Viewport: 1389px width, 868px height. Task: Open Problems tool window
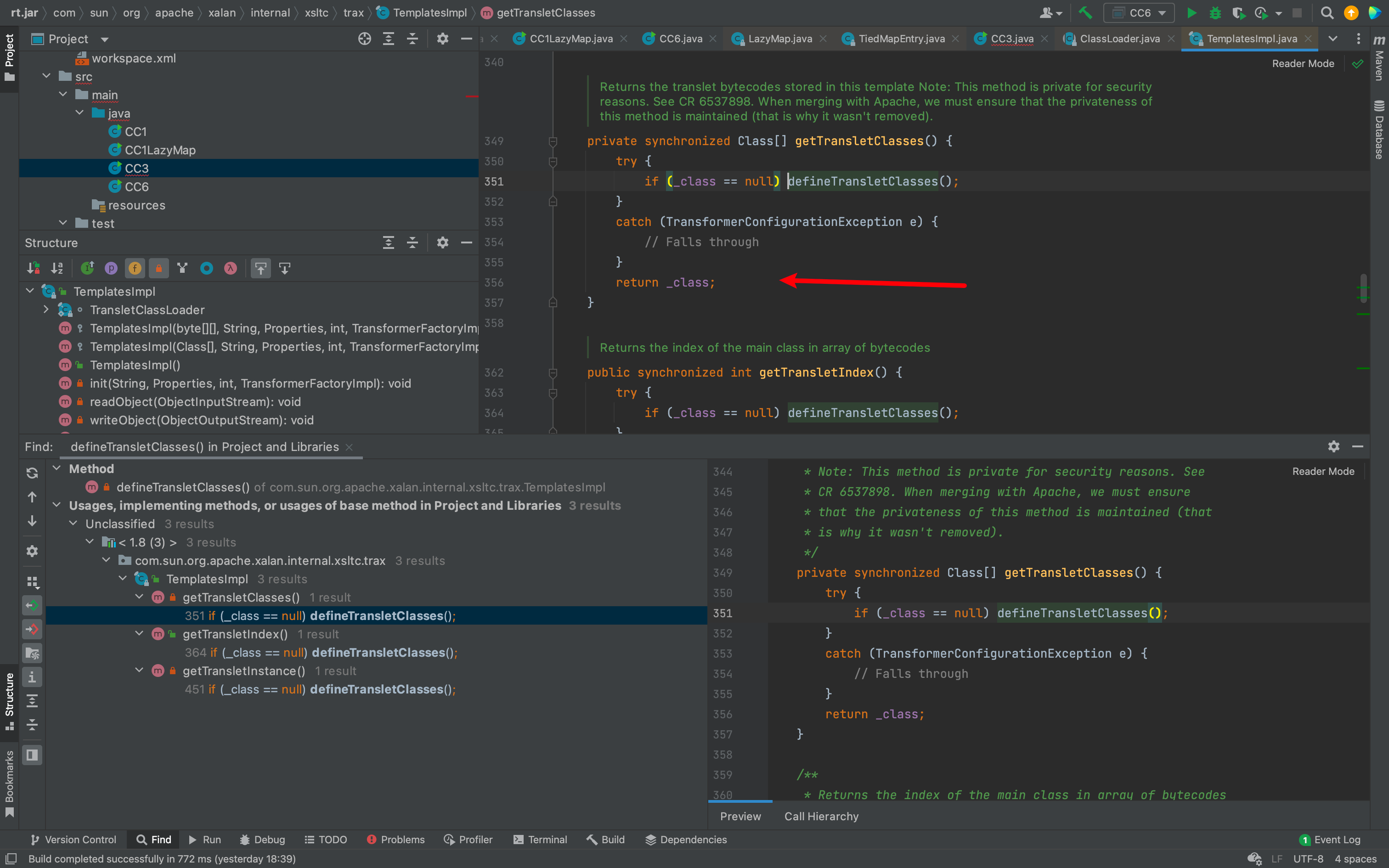tap(395, 840)
